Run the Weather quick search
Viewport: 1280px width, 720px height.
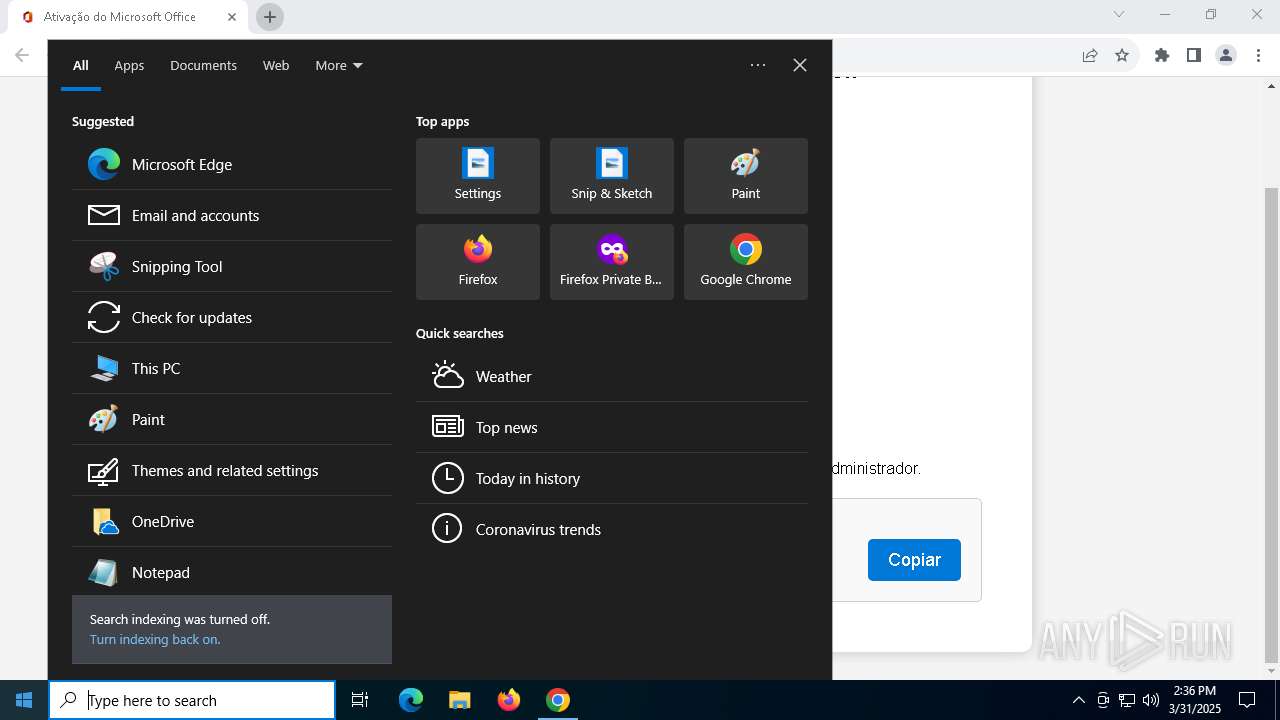click(612, 376)
